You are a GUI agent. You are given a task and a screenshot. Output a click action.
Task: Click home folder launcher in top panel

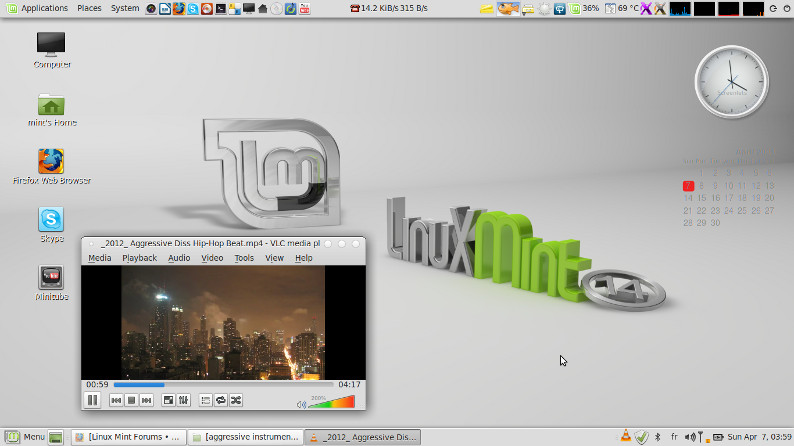click(x=262, y=9)
